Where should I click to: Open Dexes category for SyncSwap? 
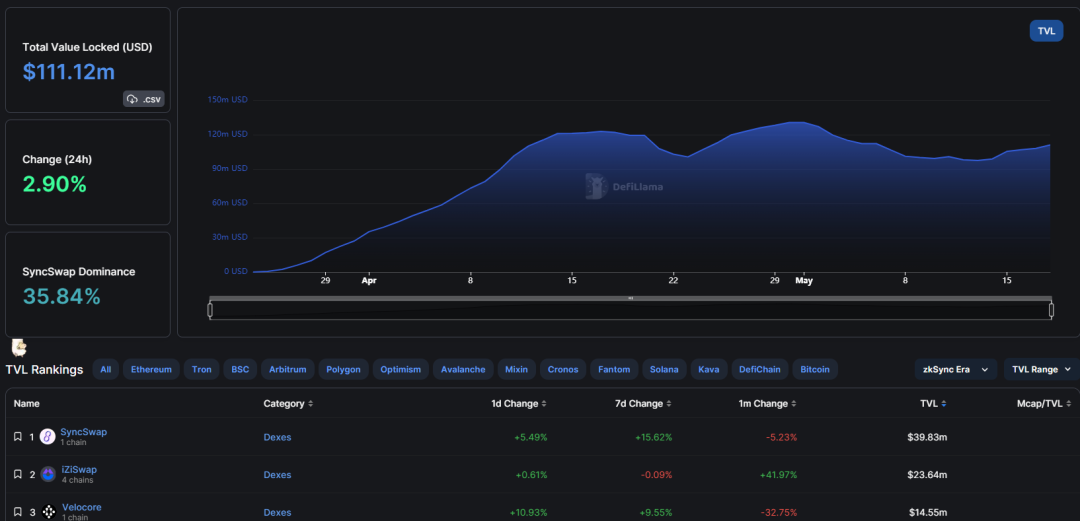[278, 437]
